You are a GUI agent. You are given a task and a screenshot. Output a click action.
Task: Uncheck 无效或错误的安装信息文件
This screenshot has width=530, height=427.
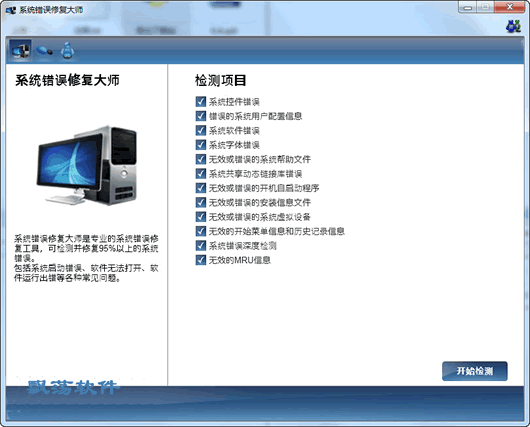click(x=201, y=202)
